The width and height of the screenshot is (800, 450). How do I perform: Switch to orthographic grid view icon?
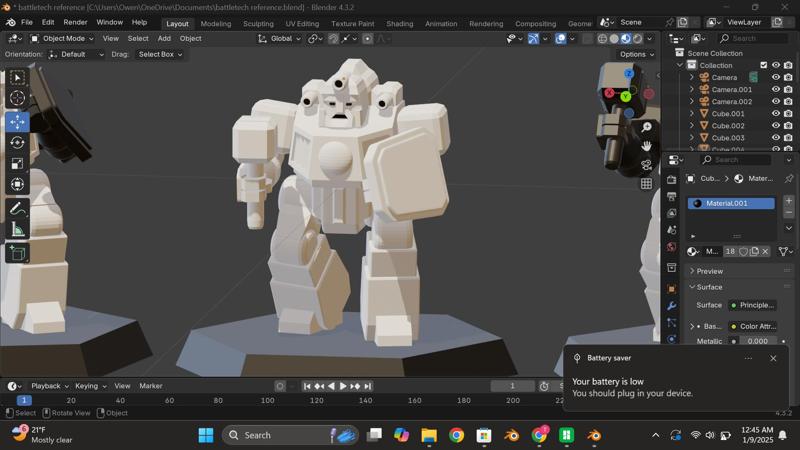coord(647,183)
